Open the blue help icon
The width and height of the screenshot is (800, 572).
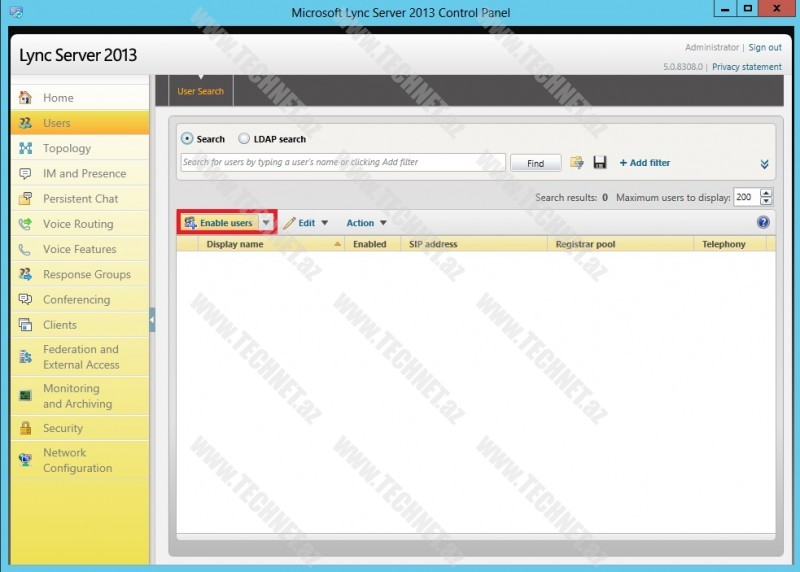coord(763,223)
